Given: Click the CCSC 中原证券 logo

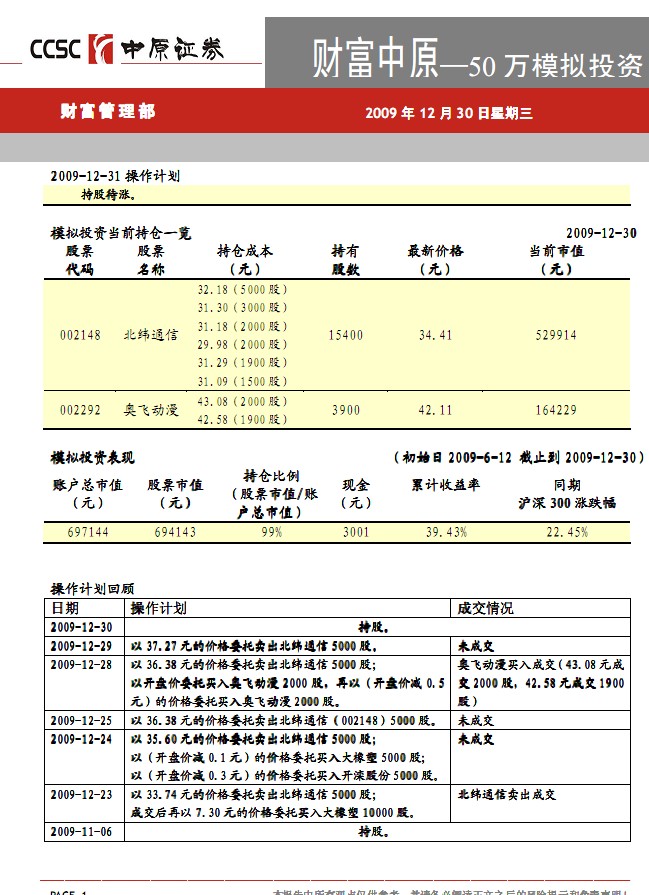Looking at the screenshot, I should click(127, 48).
